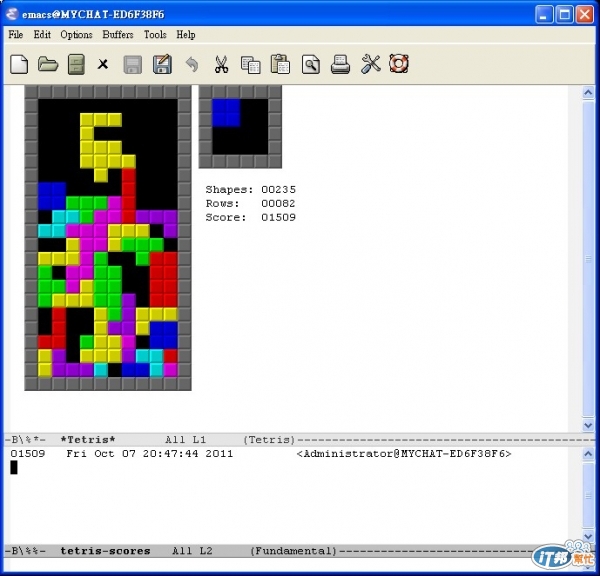The image size is (600, 576).
Task: Open directory with the file cabinet icon
Action: tap(76, 64)
